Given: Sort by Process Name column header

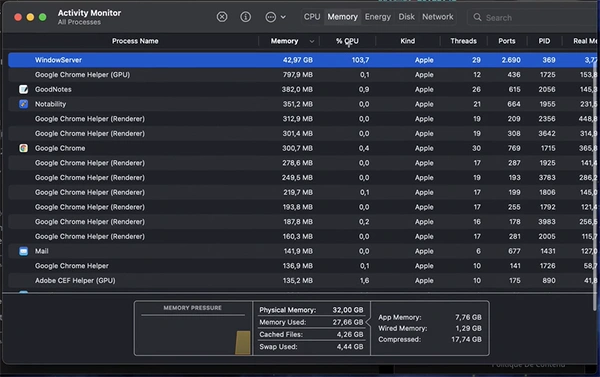Looking at the screenshot, I should 135,41.
